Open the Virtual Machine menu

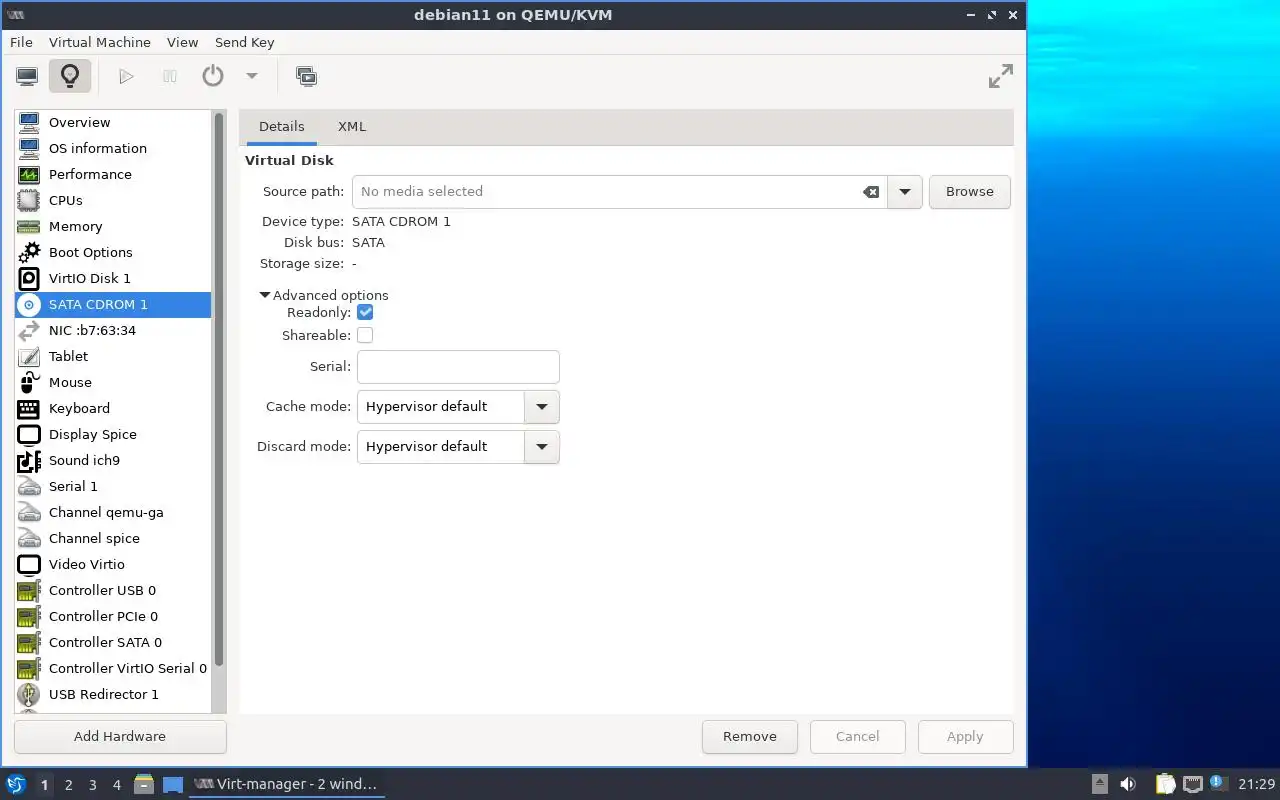pyautogui.click(x=100, y=42)
